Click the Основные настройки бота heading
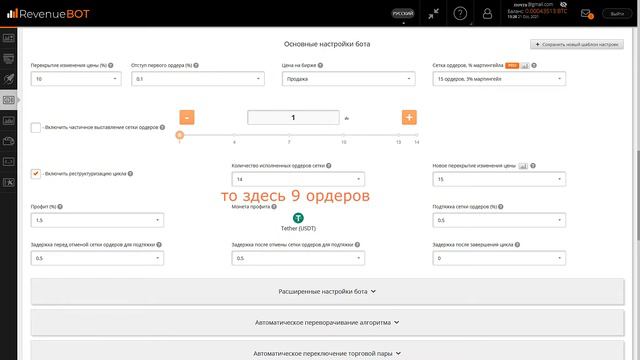 [x=327, y=44]
